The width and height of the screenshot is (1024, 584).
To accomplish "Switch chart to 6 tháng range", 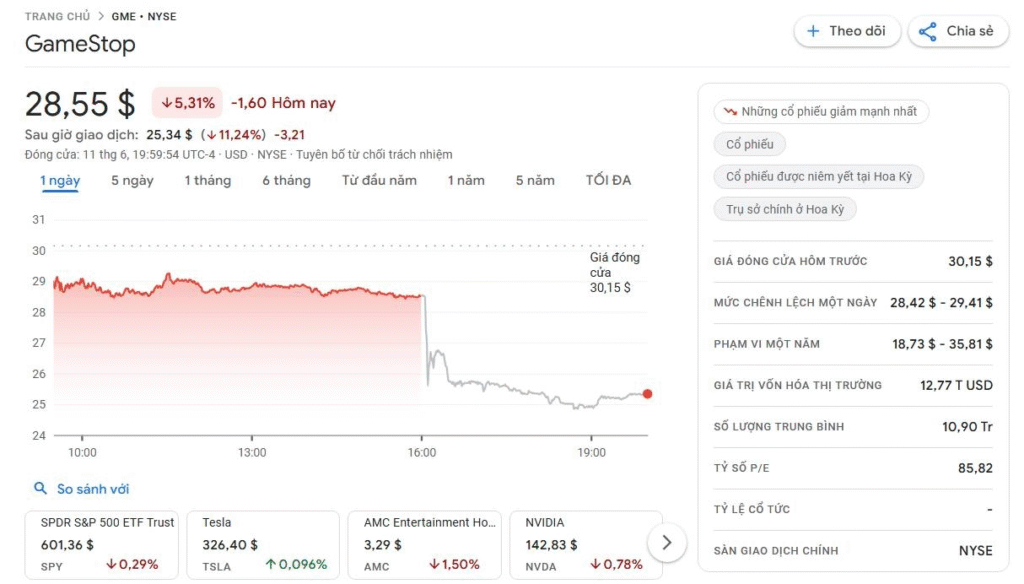I will [286, 180].
